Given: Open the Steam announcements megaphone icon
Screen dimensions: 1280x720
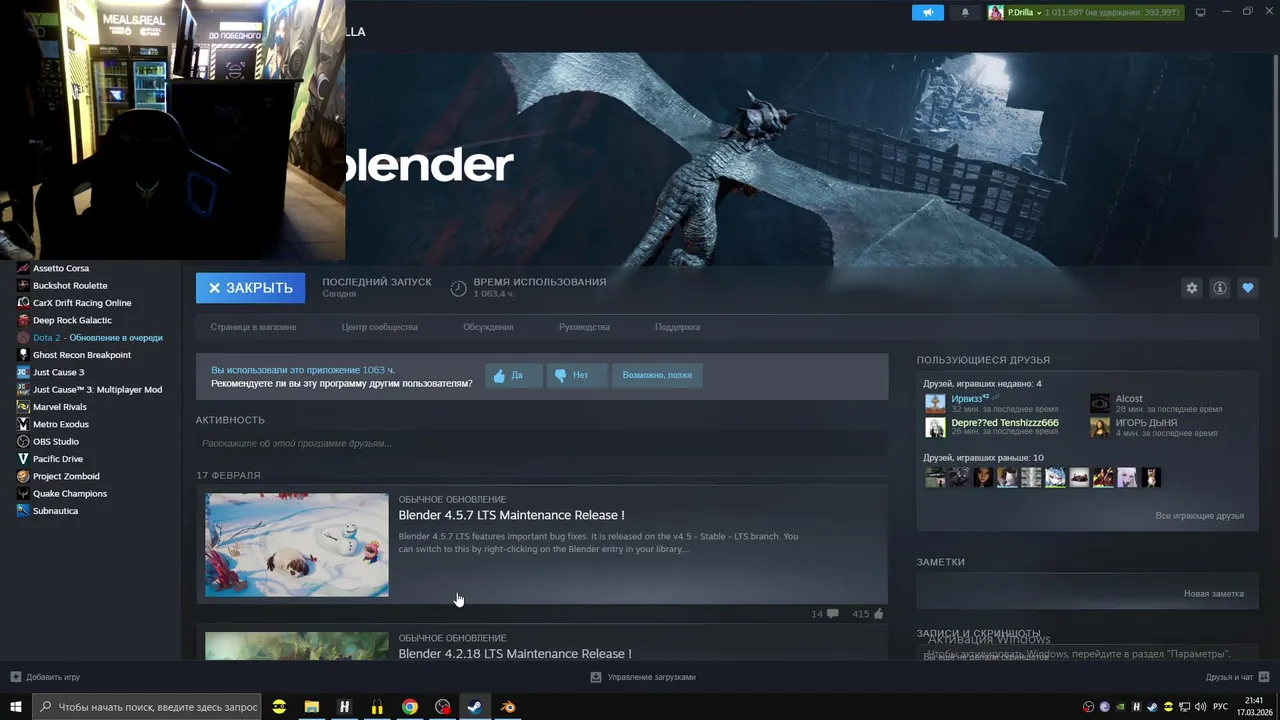Looking at the screenshot, I should 927,12.
